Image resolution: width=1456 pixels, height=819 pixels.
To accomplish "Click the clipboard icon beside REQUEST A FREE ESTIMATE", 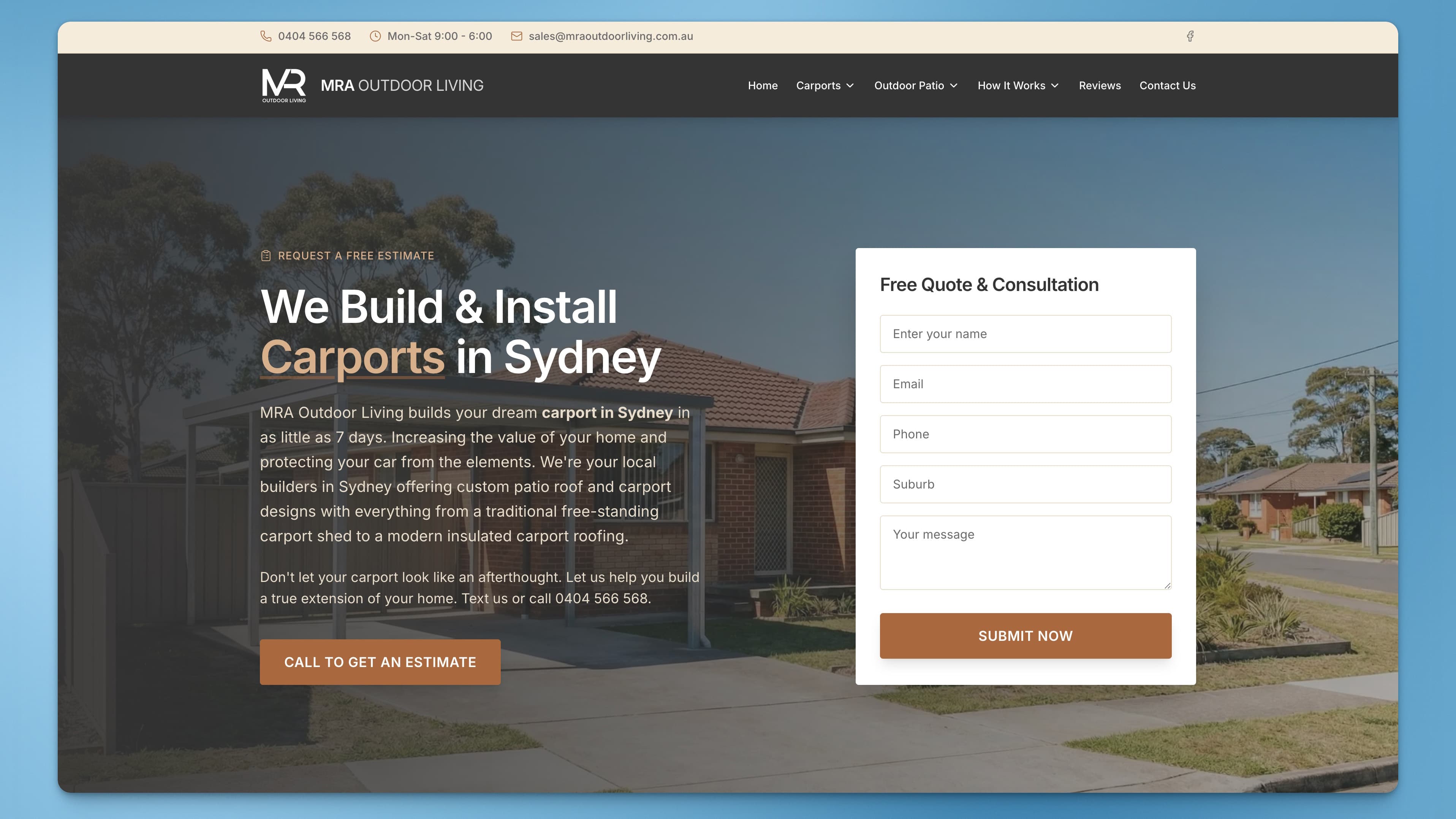I will coord(266,255).
